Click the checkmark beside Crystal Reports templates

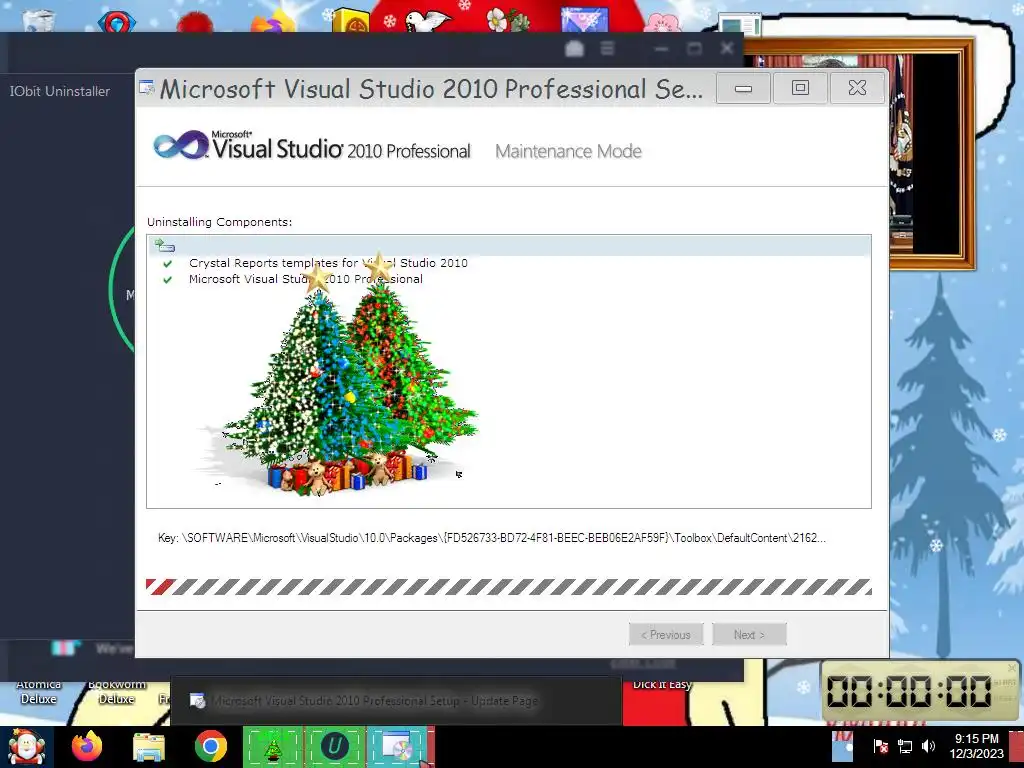tap(168, 263)
